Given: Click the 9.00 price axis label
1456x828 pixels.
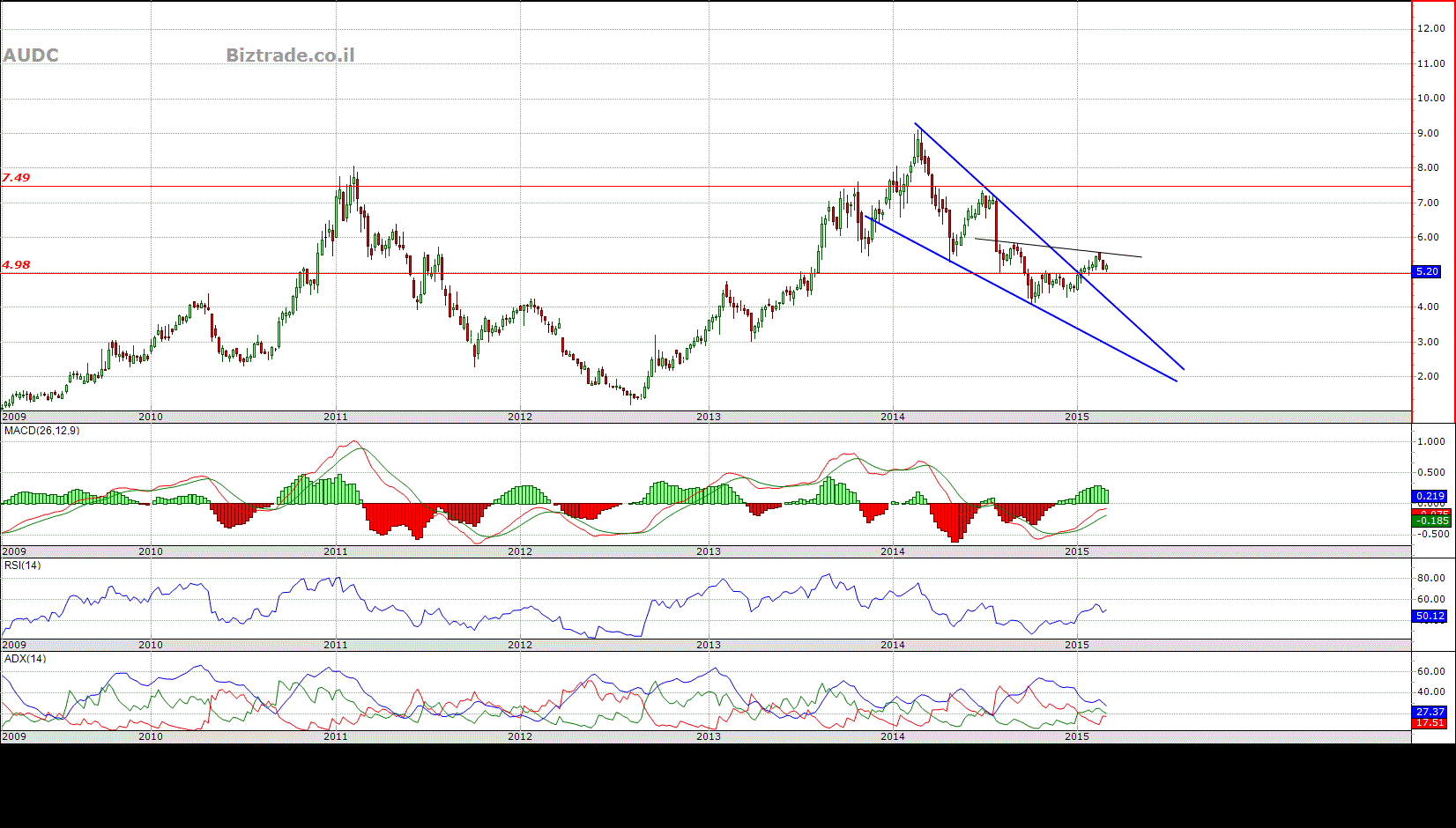Looking at the screenshot, I should tap(1428, 133).
